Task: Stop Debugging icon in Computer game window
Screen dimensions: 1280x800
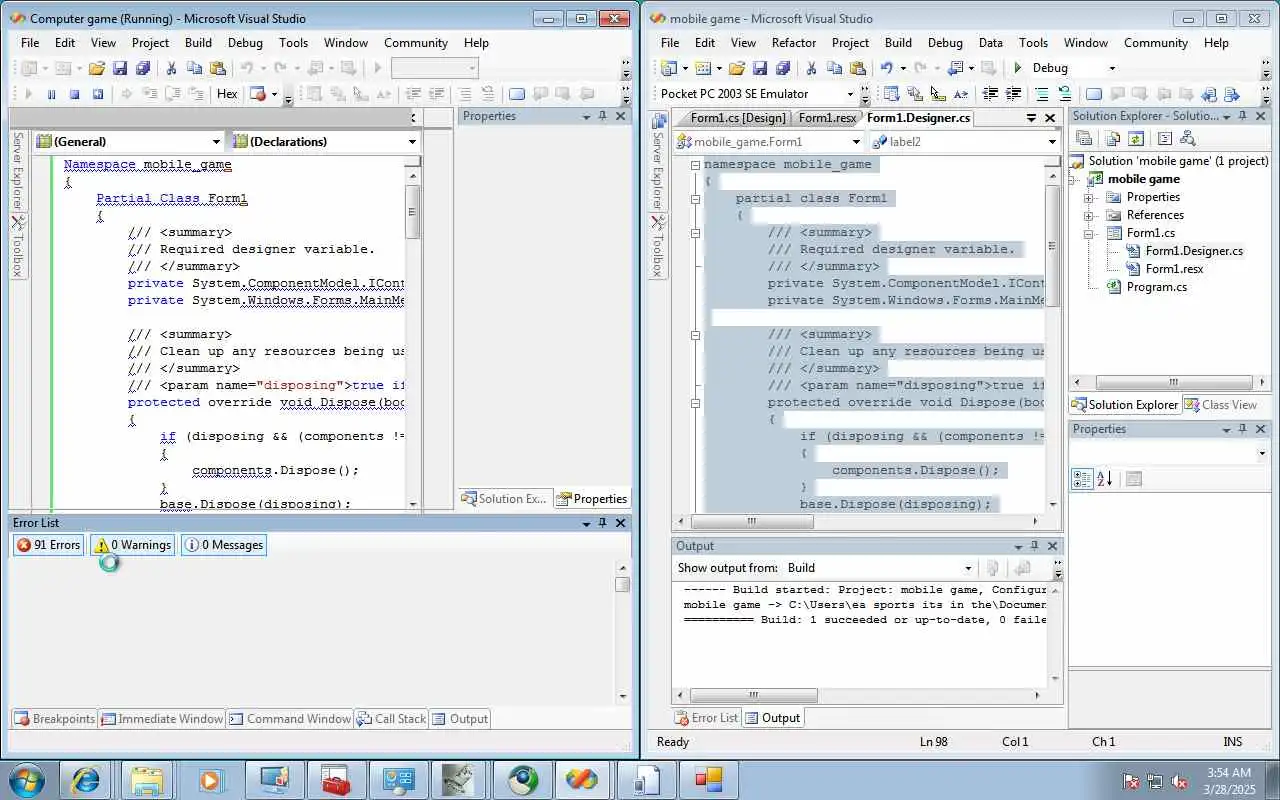Action: tap(74, 94)
